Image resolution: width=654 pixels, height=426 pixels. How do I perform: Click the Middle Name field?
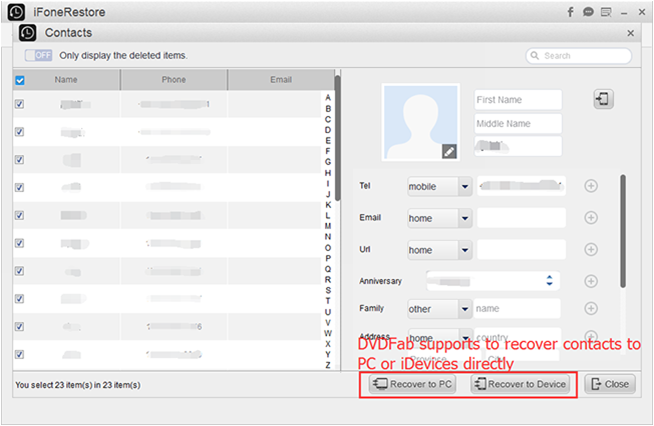point(518,124)
